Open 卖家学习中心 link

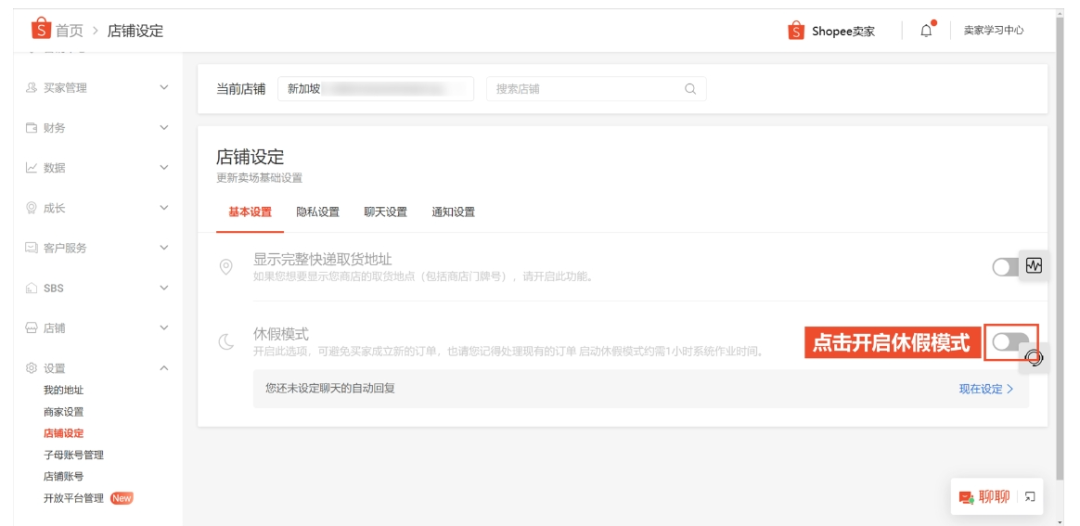tap(993, 30)
